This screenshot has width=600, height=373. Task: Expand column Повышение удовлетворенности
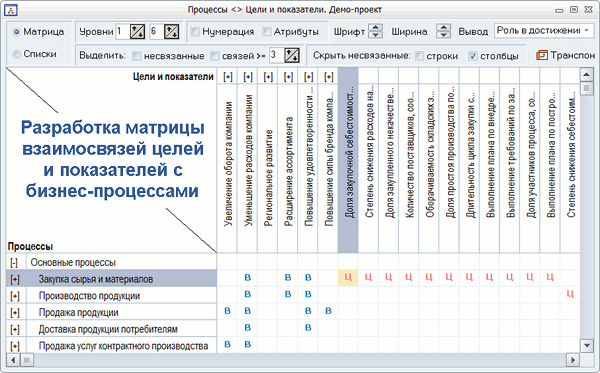(x=308, y=77)
